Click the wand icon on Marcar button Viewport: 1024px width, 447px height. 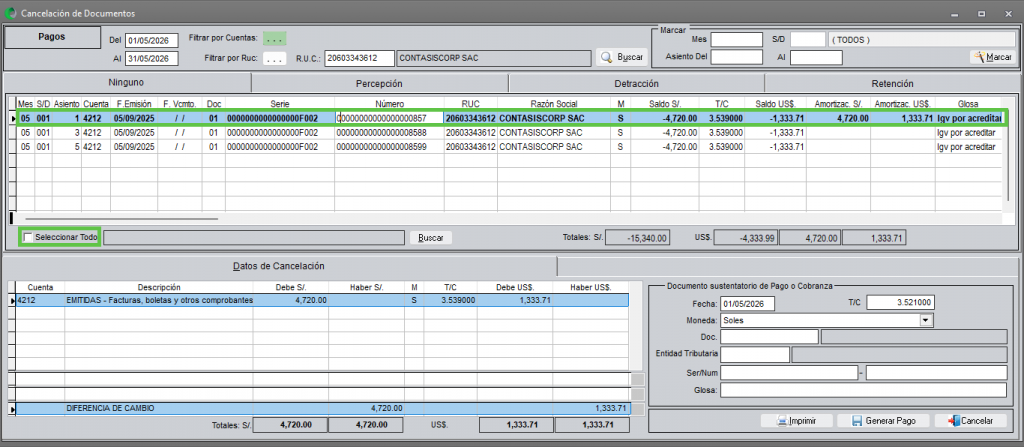coord(979,57)
